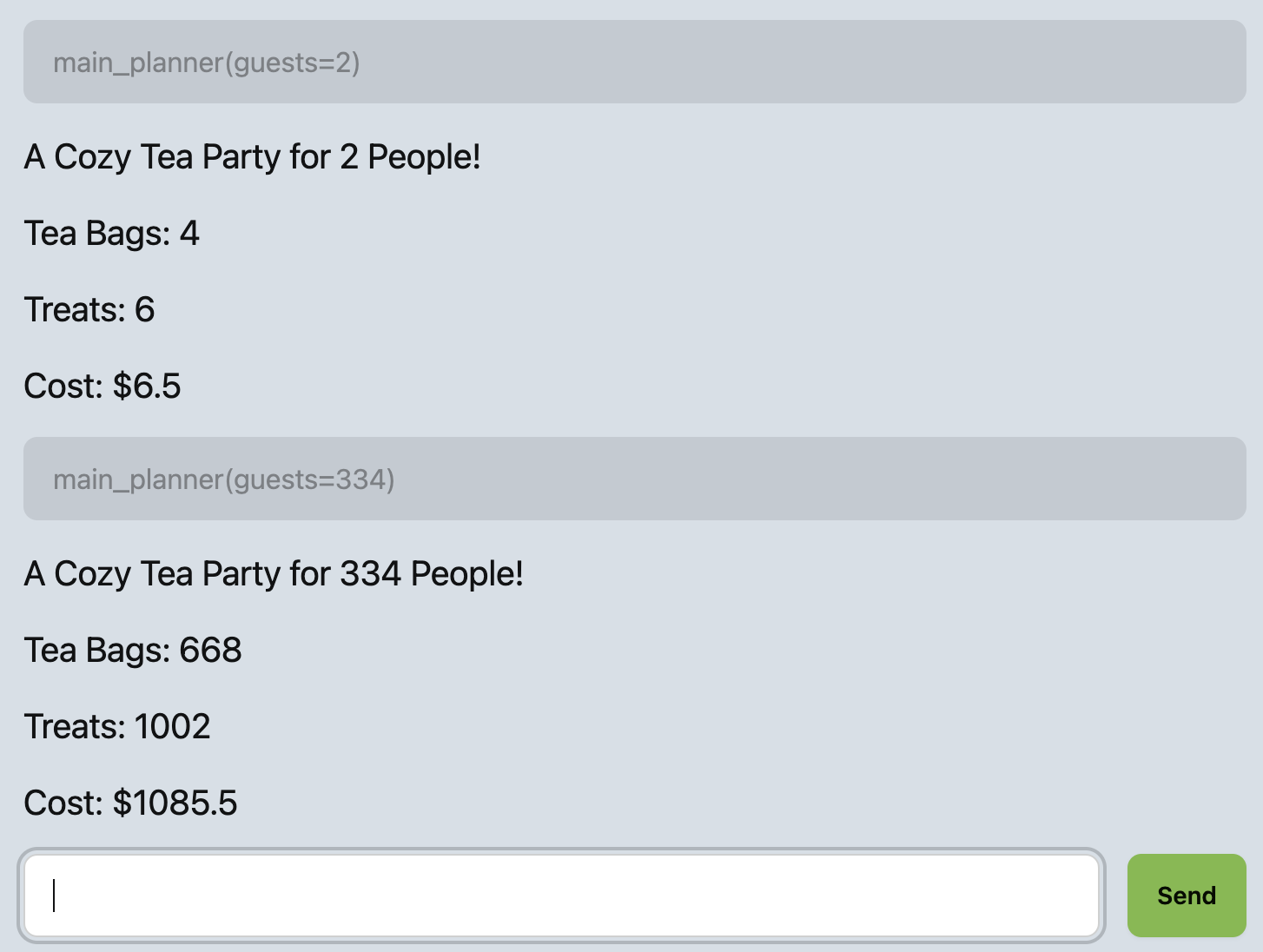Select the main_planner(guests=334) command block

pos(634,479)
